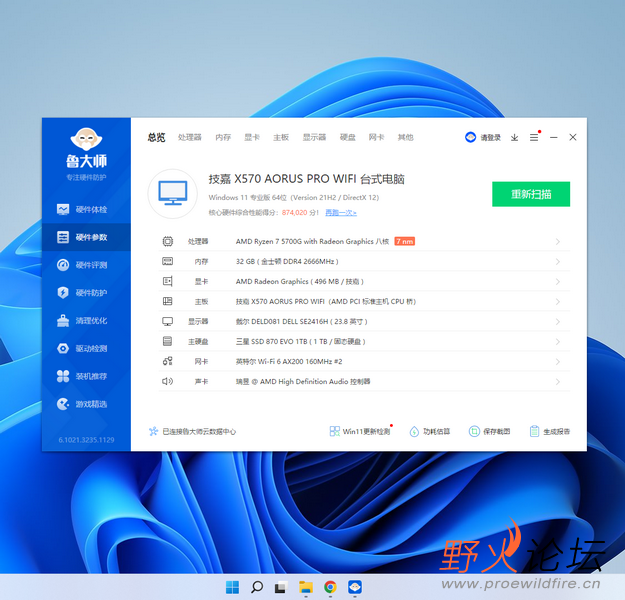Screen dimensions: 625x600
Task: Click the 鲁大师 logo avatar
Action: (x=86, y=139)
